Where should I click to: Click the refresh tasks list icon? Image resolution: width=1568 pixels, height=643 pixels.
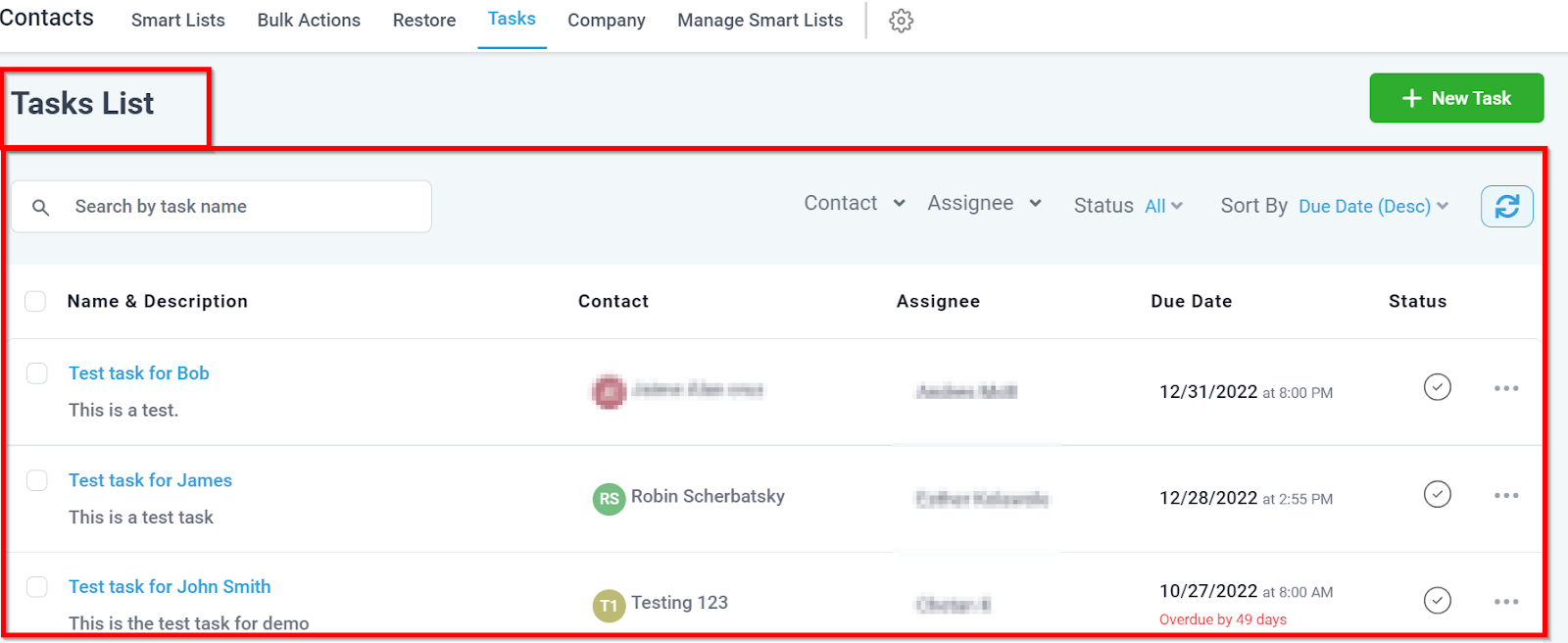click(x=1506, y=206)
